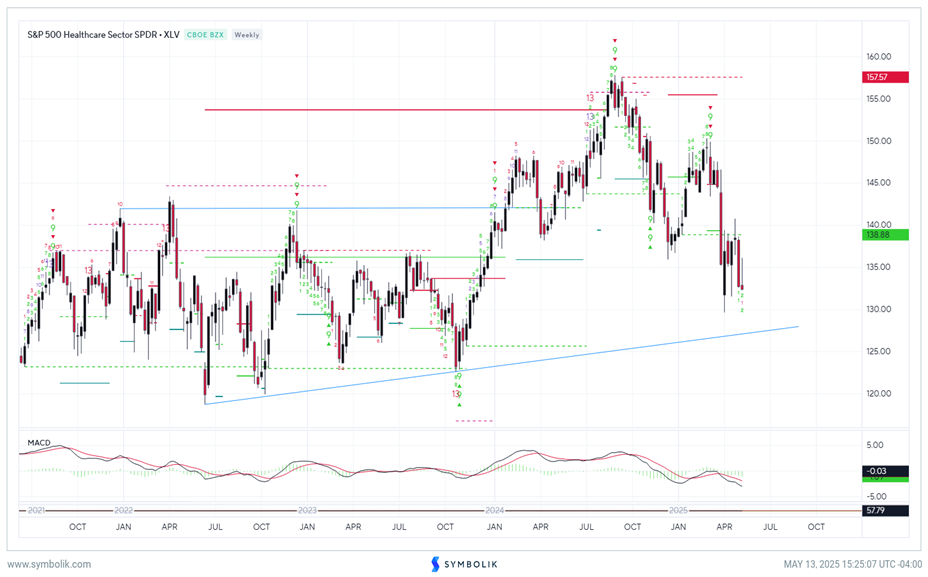Click the 155.00 price axis label

[x=878, y=99]
